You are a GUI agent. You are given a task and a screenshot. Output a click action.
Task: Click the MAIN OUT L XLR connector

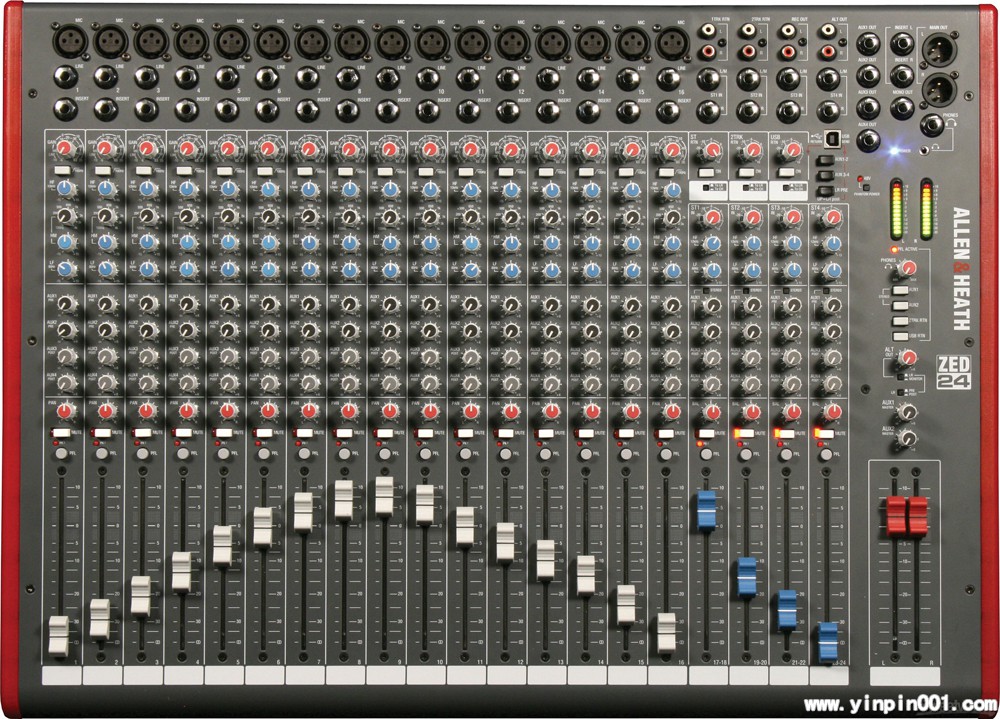coord(941,48)
